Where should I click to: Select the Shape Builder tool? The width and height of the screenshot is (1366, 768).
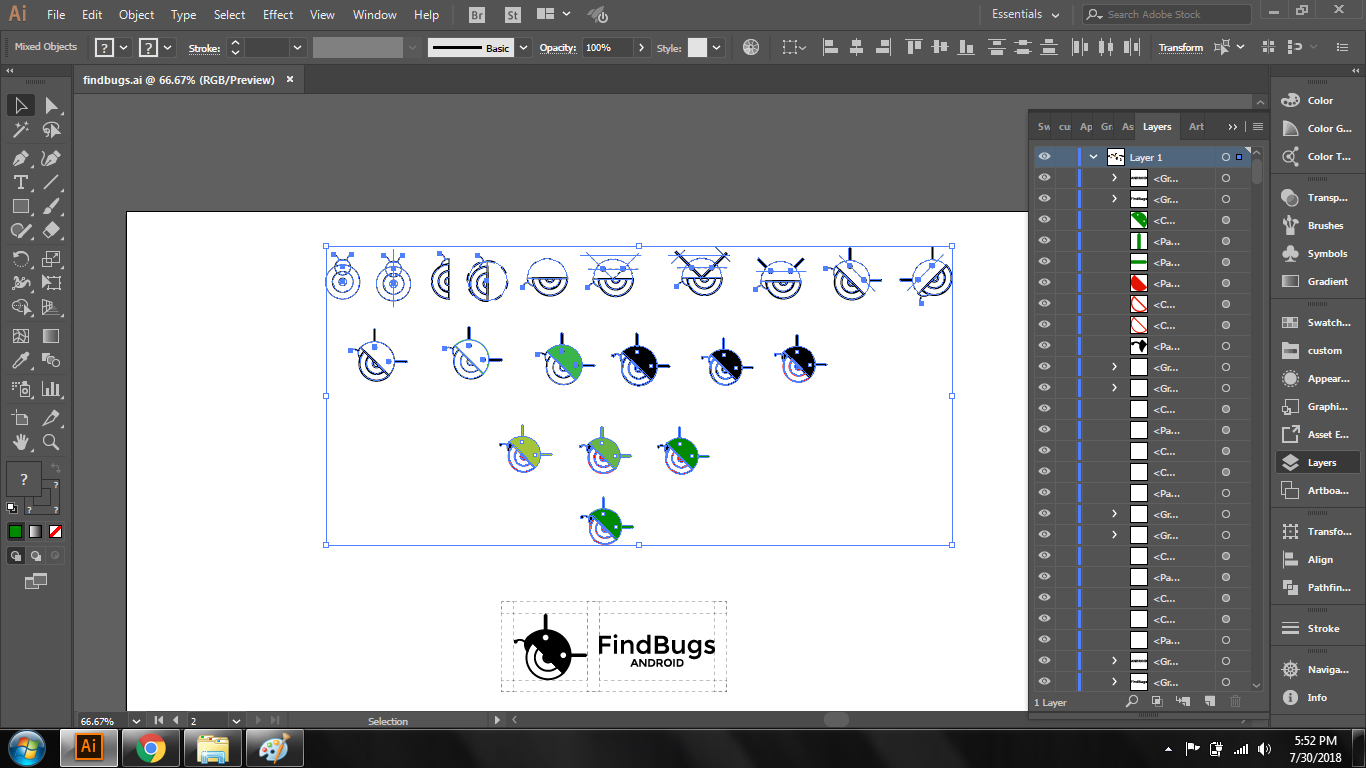pyautogui.click(x=20, y=307)
